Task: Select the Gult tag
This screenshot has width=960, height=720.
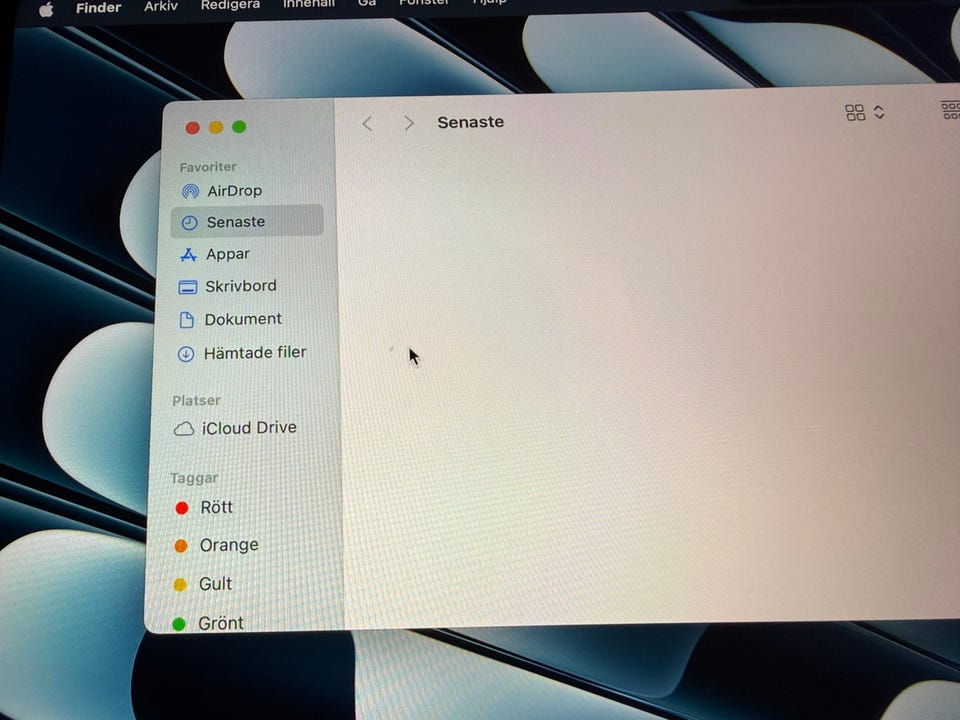Action: tap(203, 584)
